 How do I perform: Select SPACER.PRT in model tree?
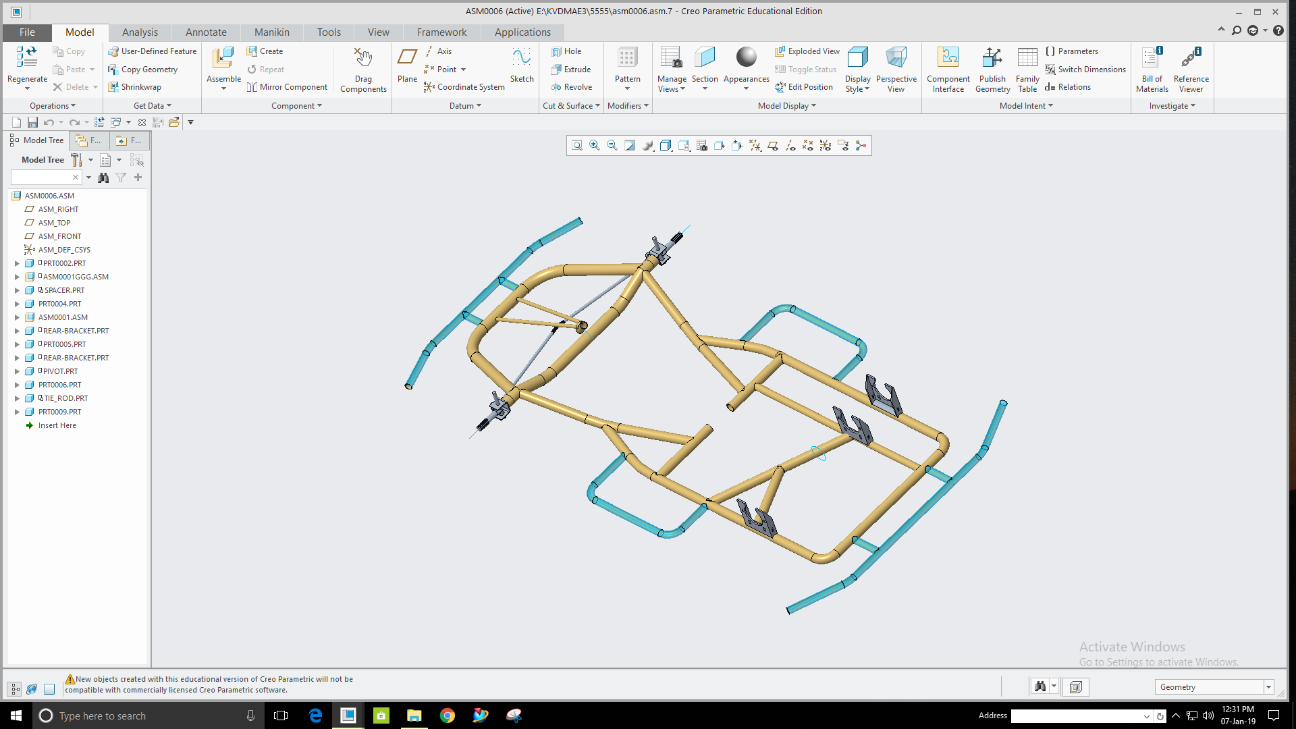[x=64, y=290]
